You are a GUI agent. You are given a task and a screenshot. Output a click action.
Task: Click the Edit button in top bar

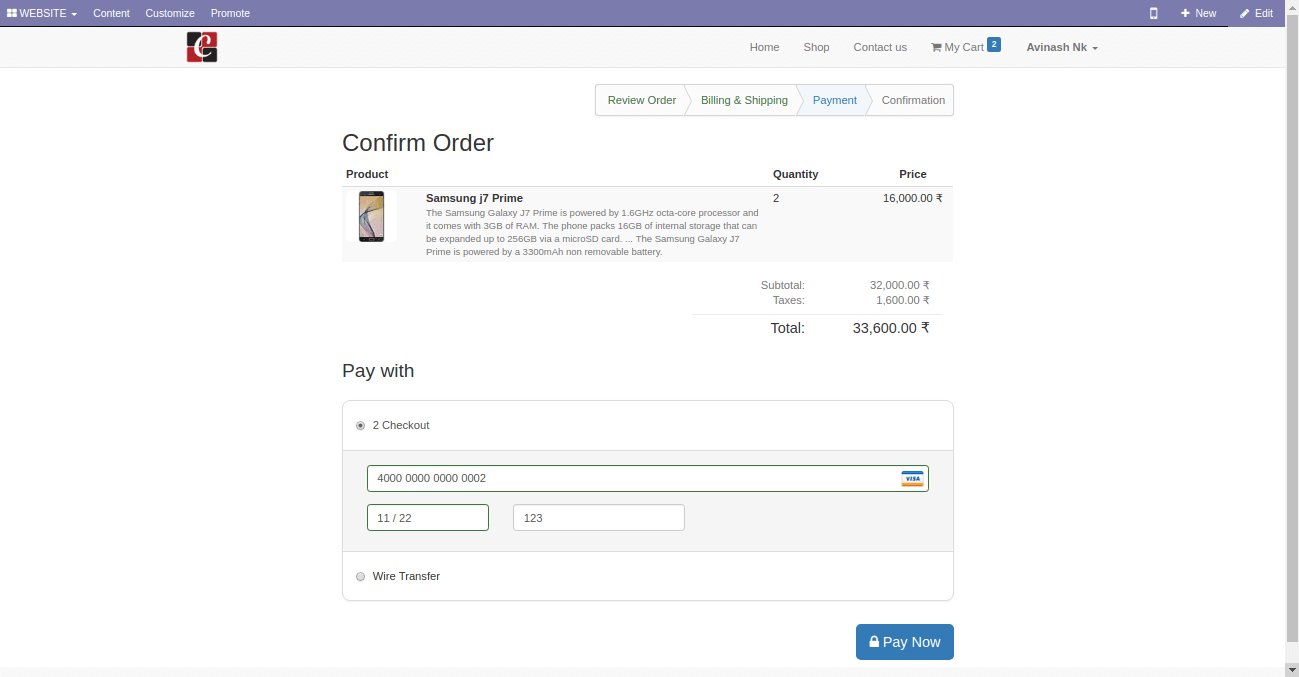coord(1256,13)
